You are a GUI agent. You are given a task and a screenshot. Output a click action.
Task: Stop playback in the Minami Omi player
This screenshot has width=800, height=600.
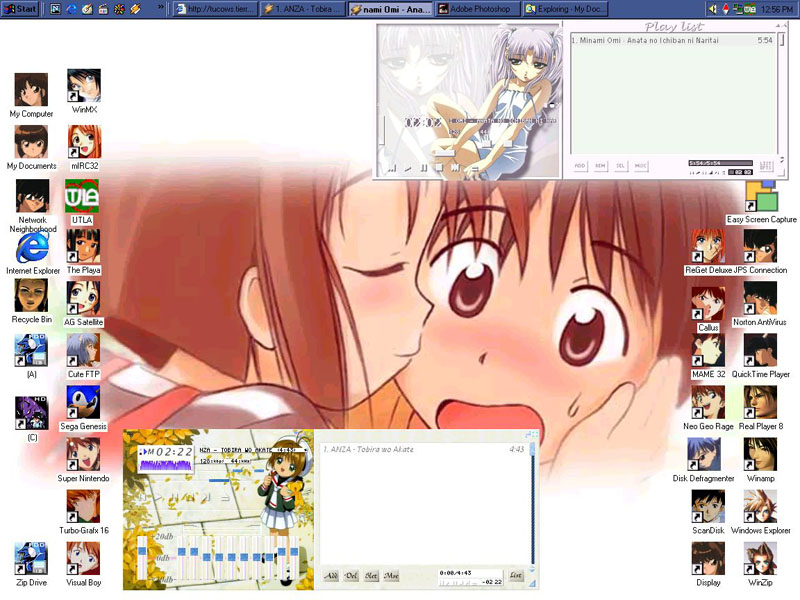click(x=439, y=167)
